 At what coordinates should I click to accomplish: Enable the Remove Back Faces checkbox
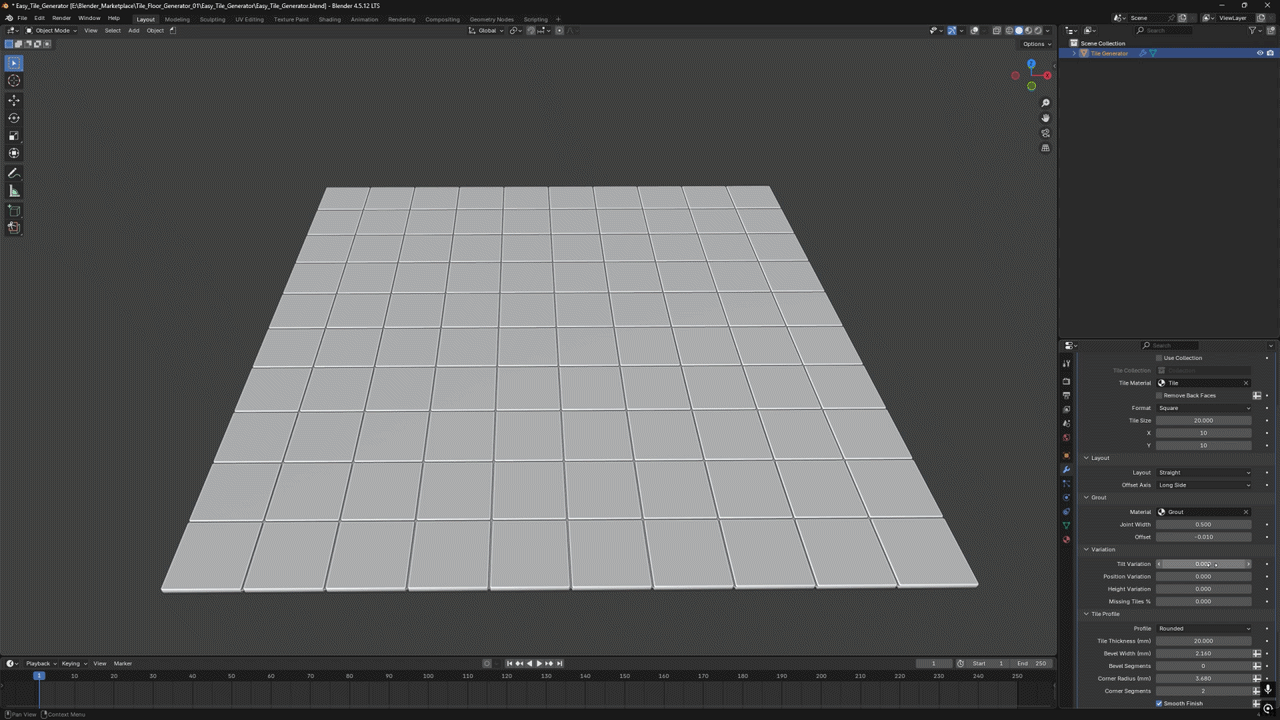[1159, 396]
